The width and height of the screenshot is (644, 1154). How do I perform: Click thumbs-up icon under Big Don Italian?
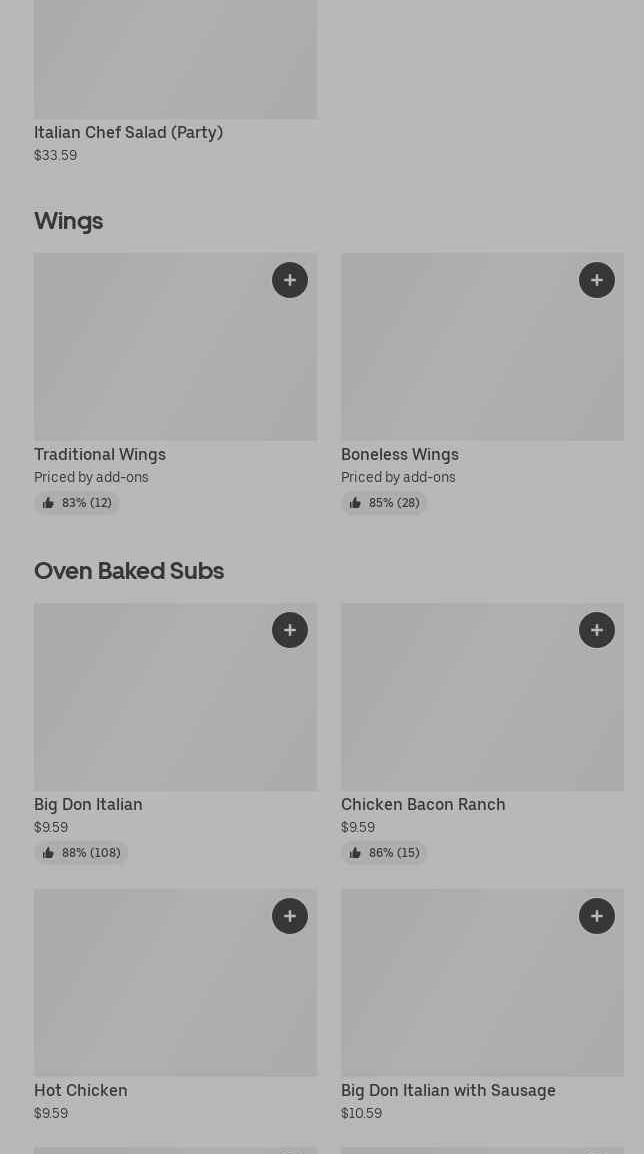48,853
